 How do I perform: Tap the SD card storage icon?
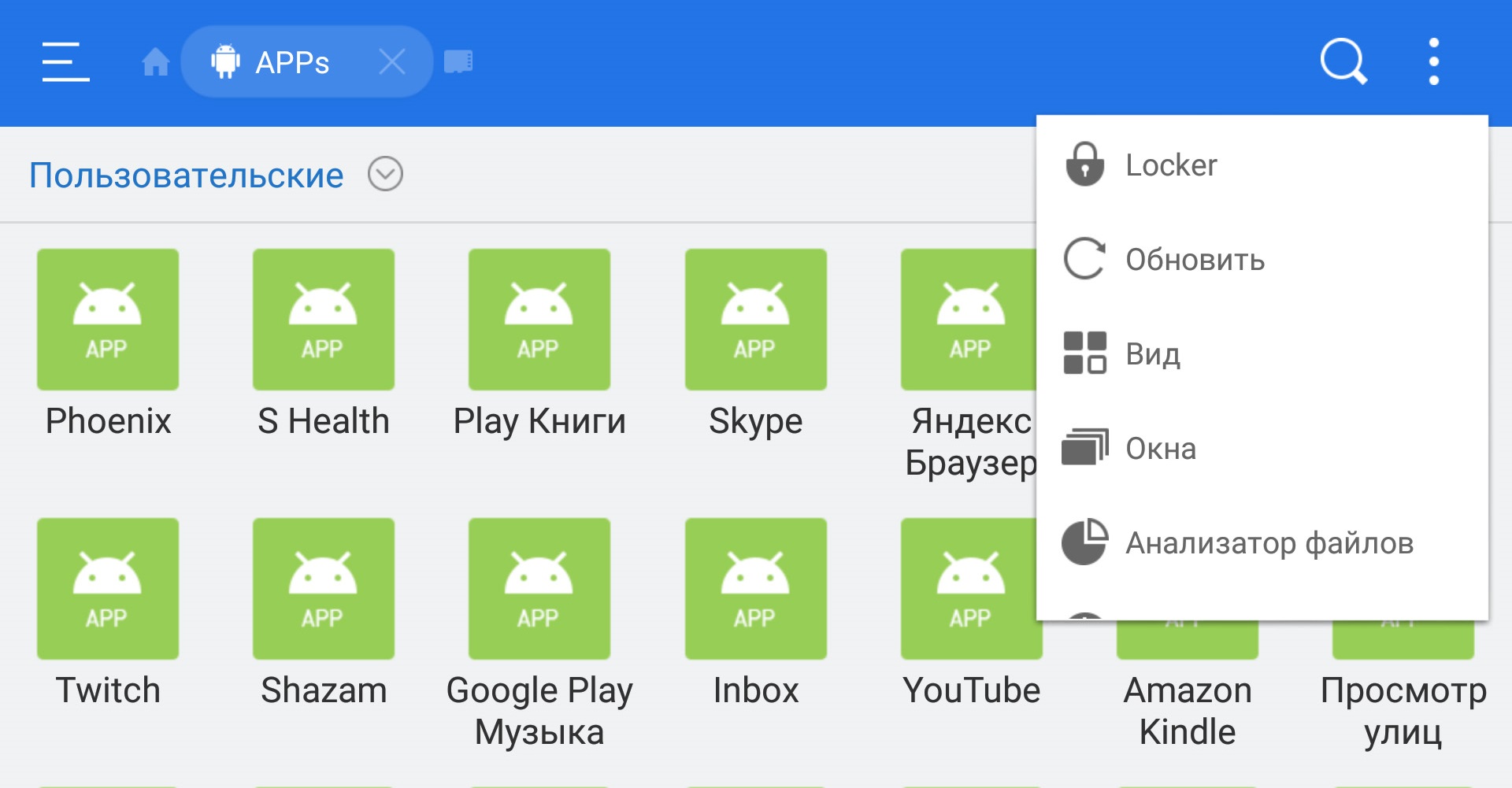pyautogui.click(x=458, y=61)
